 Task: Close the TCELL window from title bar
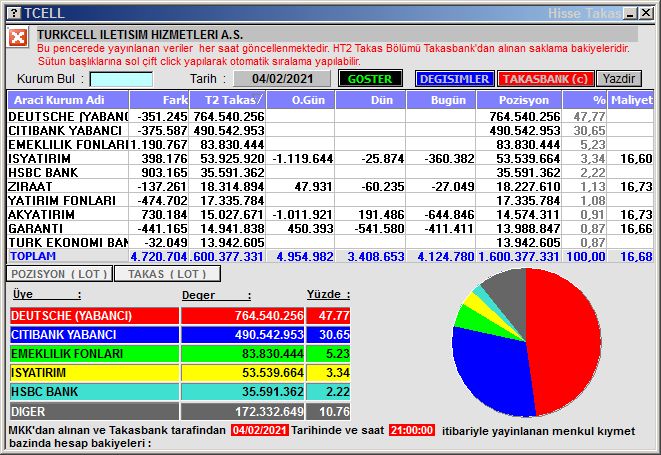pyautogui.click(x=645, y=13)
